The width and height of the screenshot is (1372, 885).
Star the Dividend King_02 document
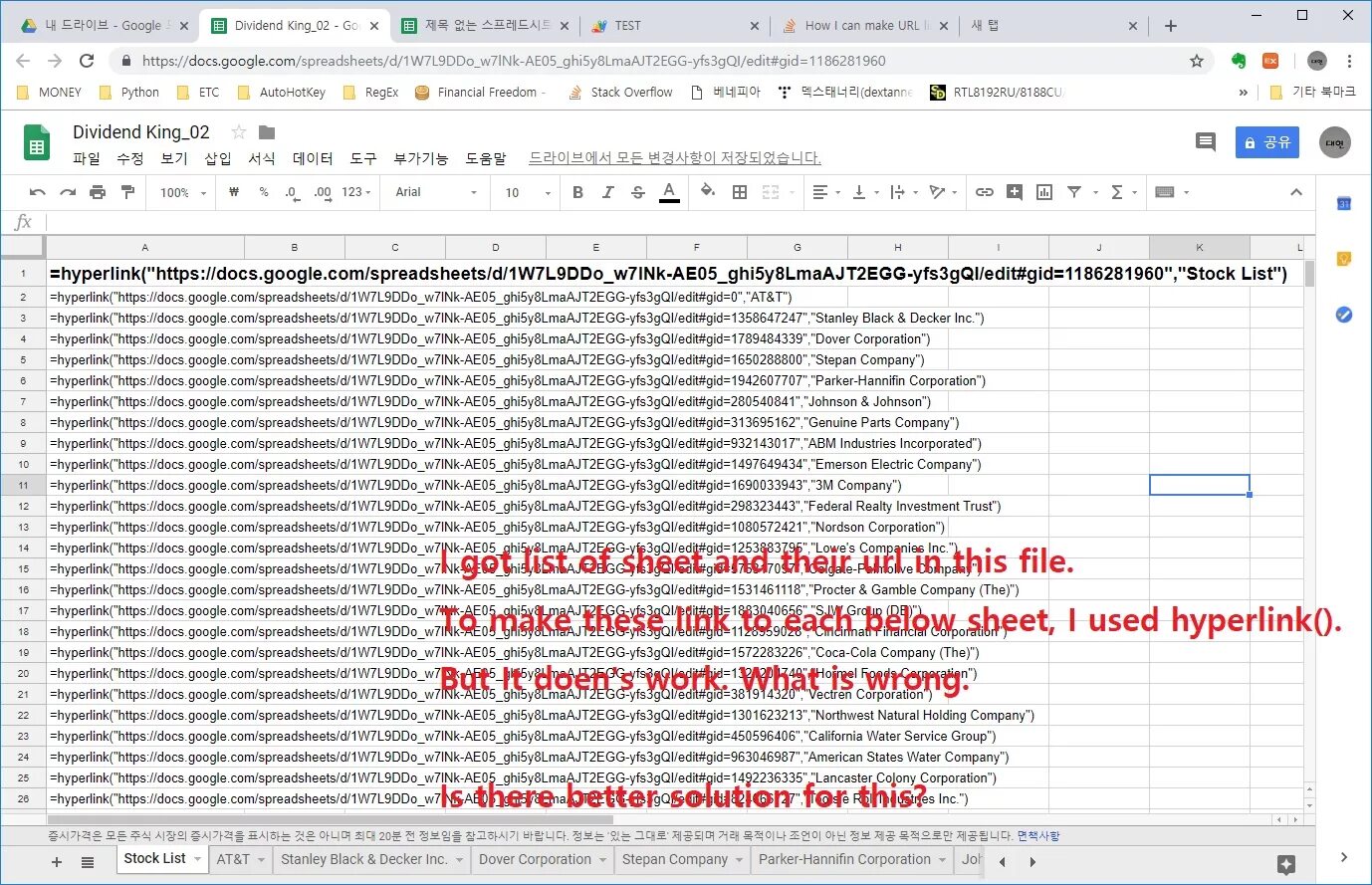(x=239, y=132)
